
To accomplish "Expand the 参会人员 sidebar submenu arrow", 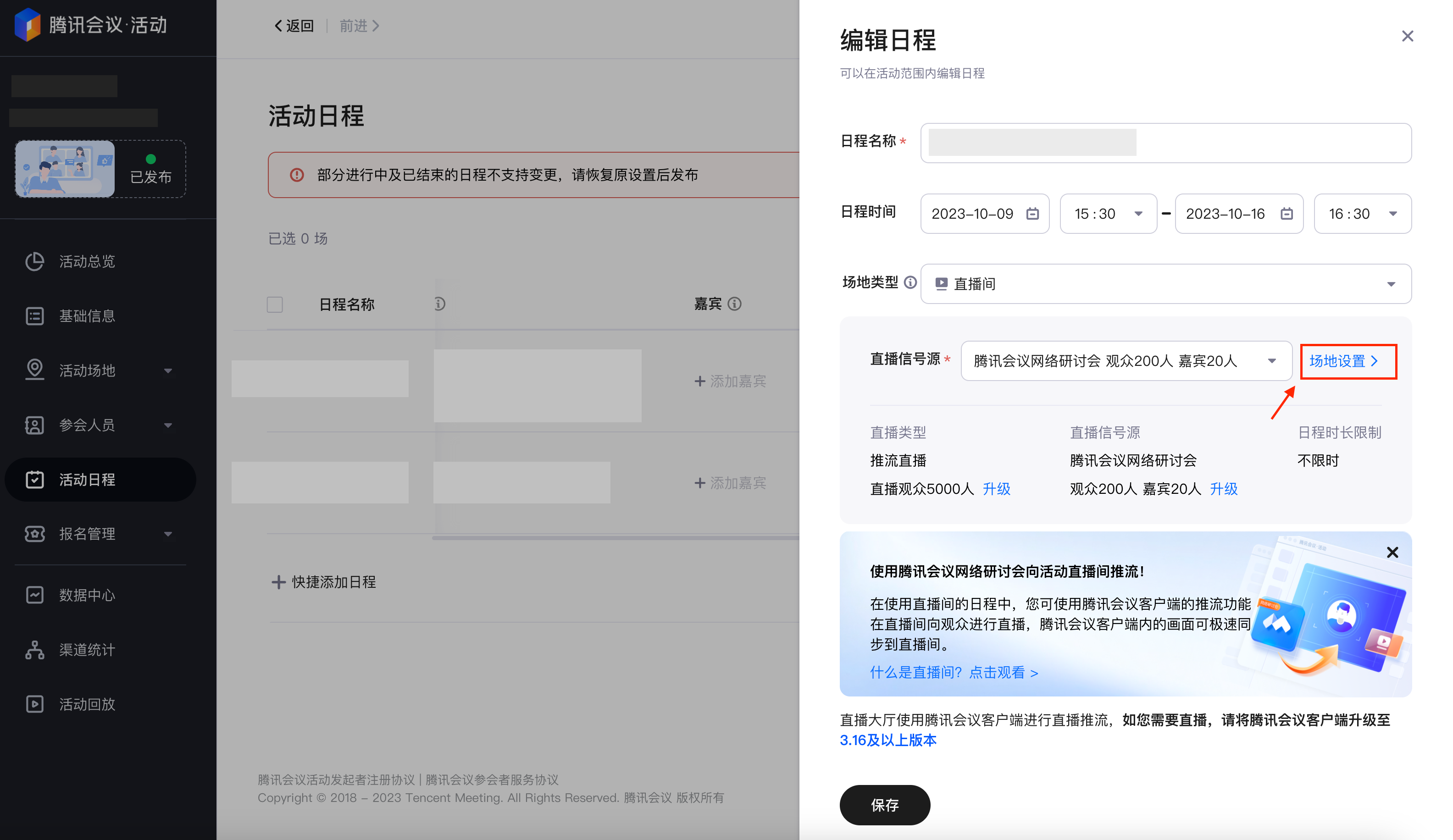I will [168, 426].
